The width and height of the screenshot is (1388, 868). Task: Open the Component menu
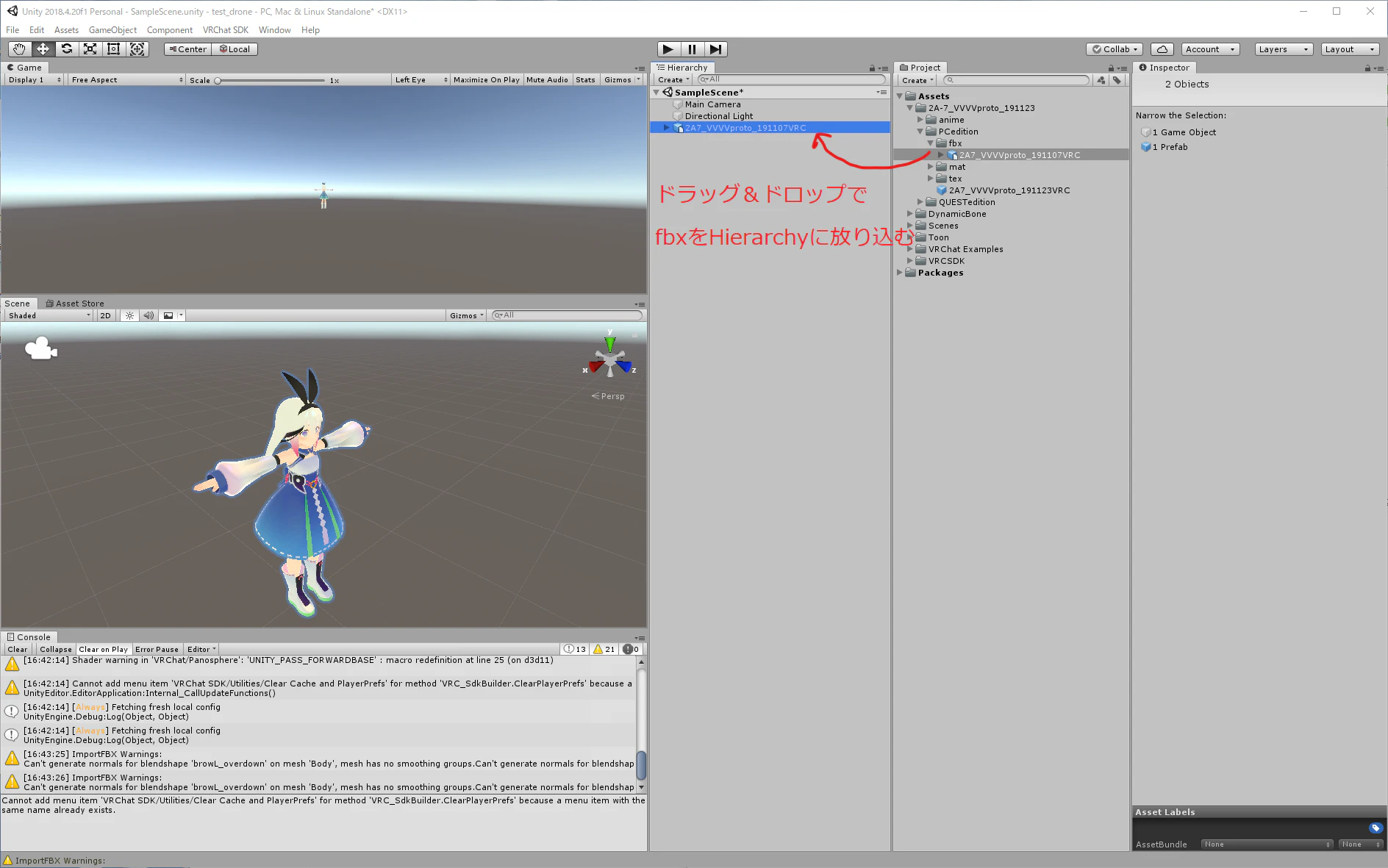(170, 30)
